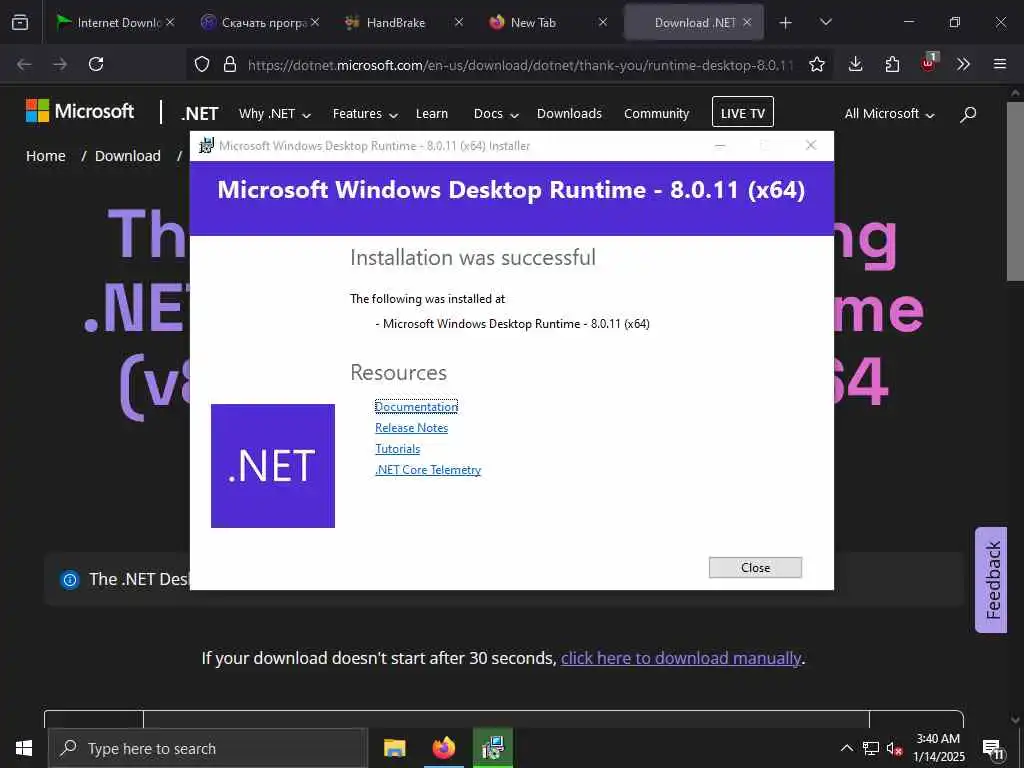1024x768 pixels.
Task: Click the Close button in installer
Action: coord(755,568)
